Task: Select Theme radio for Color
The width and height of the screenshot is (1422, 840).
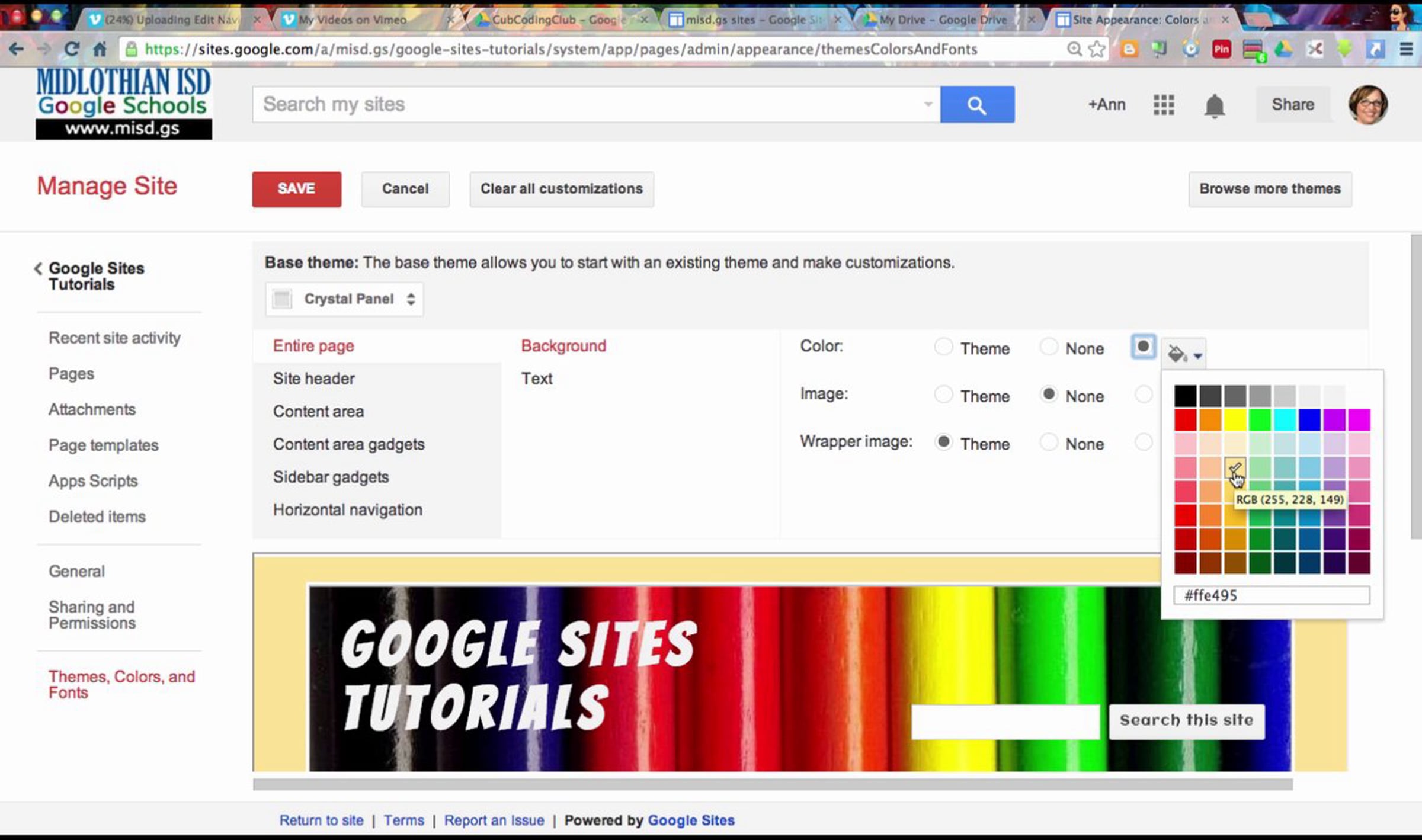Action: (x=943, y=347)
